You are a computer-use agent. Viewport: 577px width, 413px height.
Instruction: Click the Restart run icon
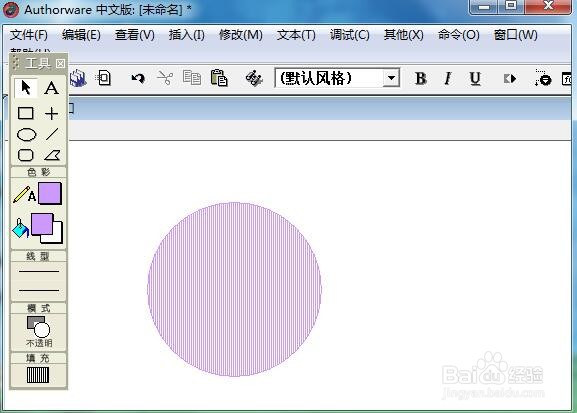(510, 79)
